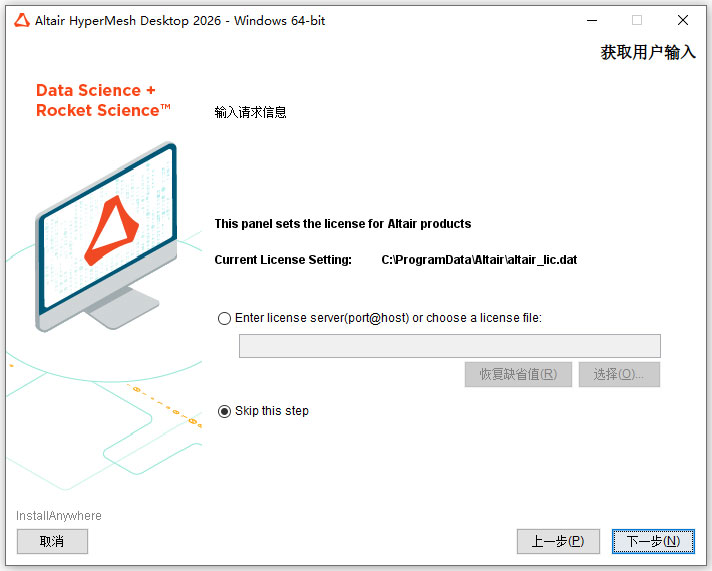Minimize the installer window
The height and width of the screenshot is (571, 712).
pos(592,20)
